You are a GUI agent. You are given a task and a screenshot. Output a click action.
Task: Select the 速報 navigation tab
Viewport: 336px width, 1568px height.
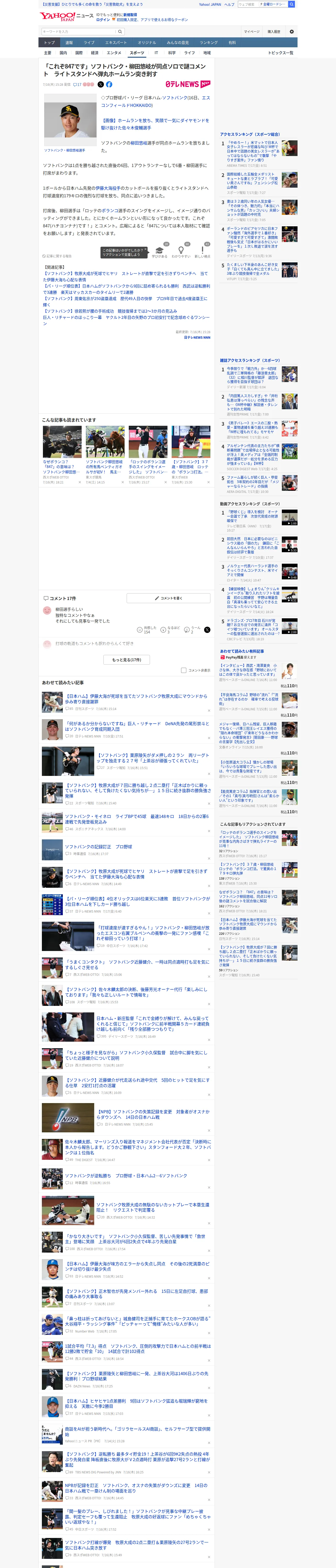[x=69, y=43]
